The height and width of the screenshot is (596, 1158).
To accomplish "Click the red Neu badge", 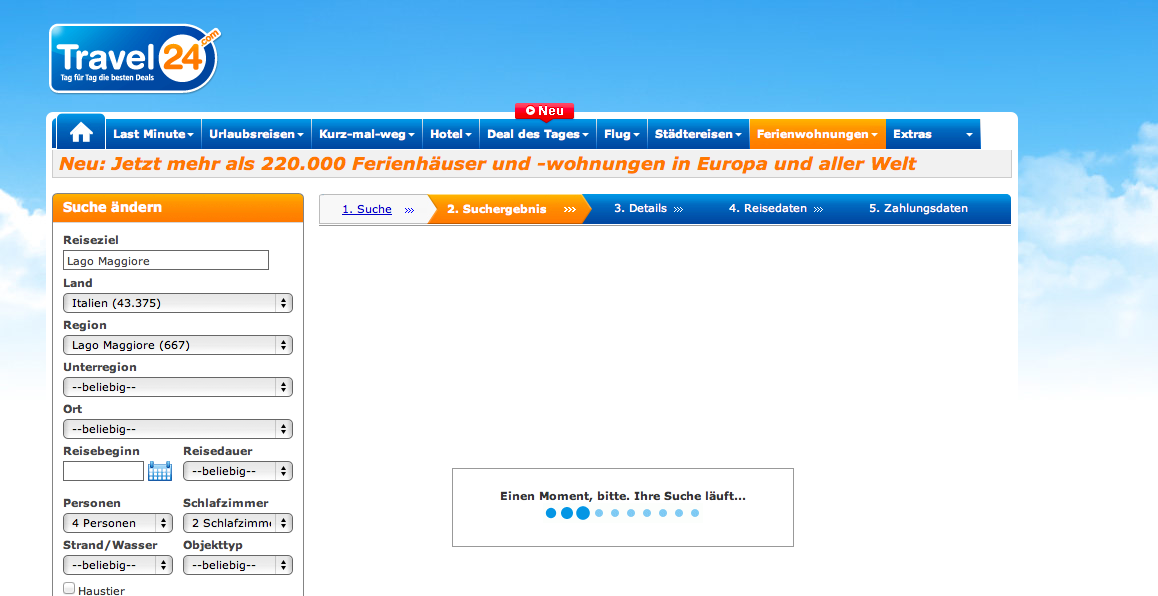I will (545, 111).
